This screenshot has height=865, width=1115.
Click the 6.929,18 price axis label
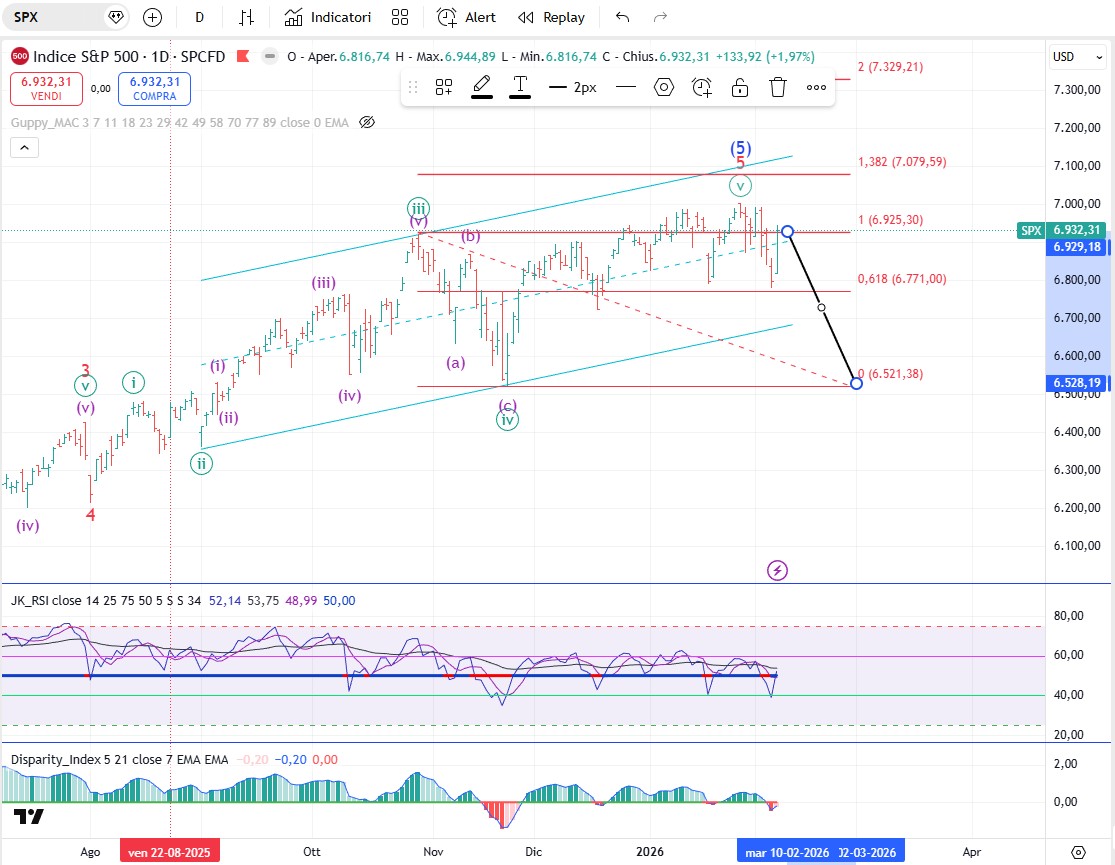click(x=1077, y=247)
